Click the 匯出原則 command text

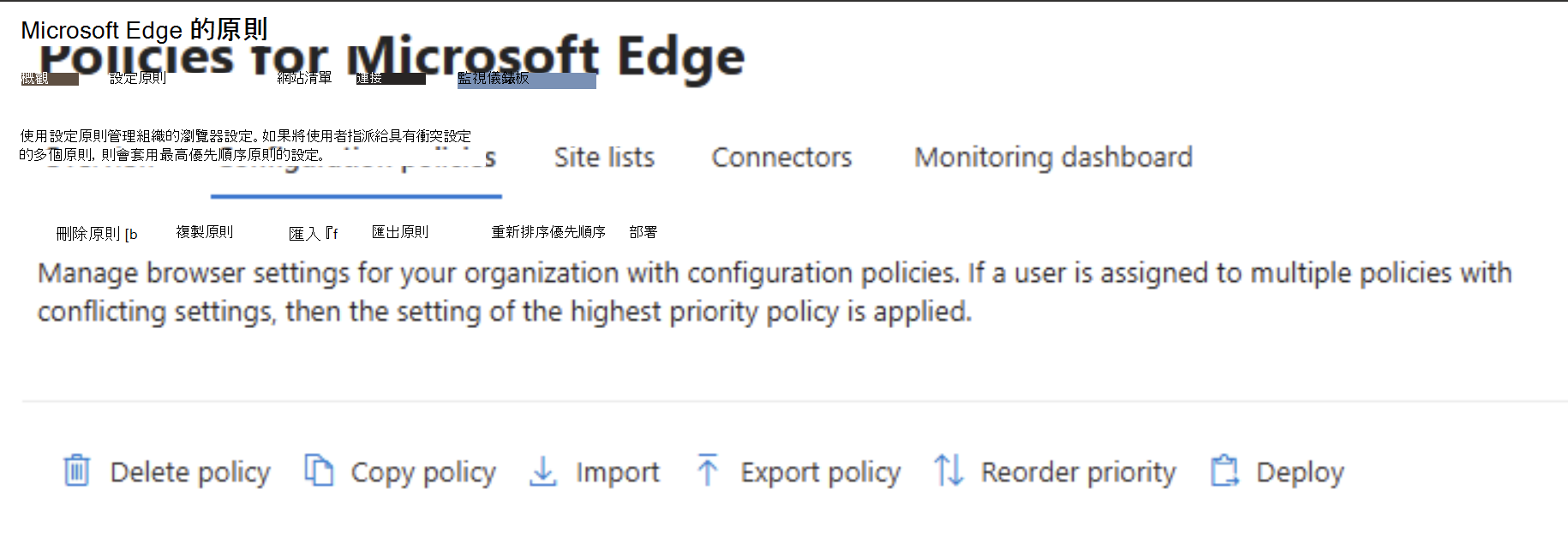coord(400,232)
